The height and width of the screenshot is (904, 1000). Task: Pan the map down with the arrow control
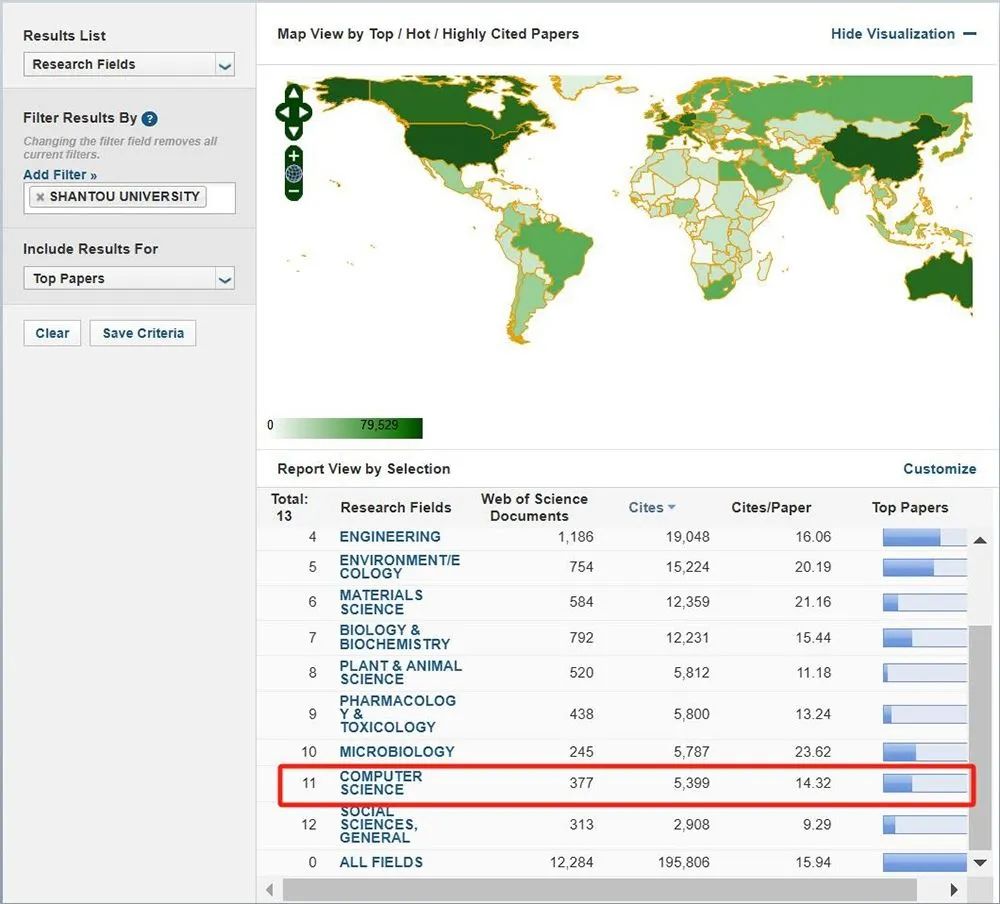click(293, 132)
